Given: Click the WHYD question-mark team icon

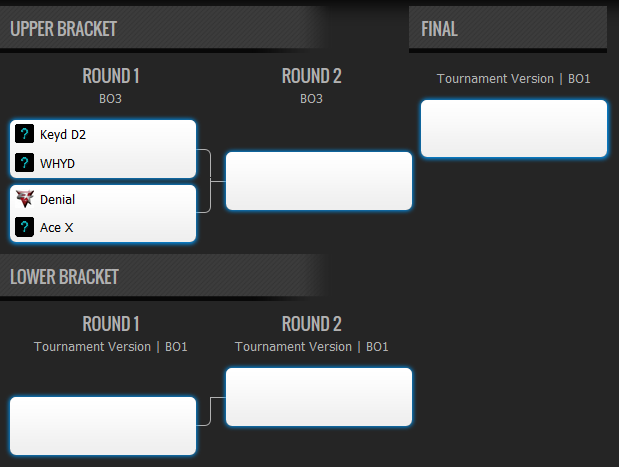Looking at the screenshot, I should [24, 163].
